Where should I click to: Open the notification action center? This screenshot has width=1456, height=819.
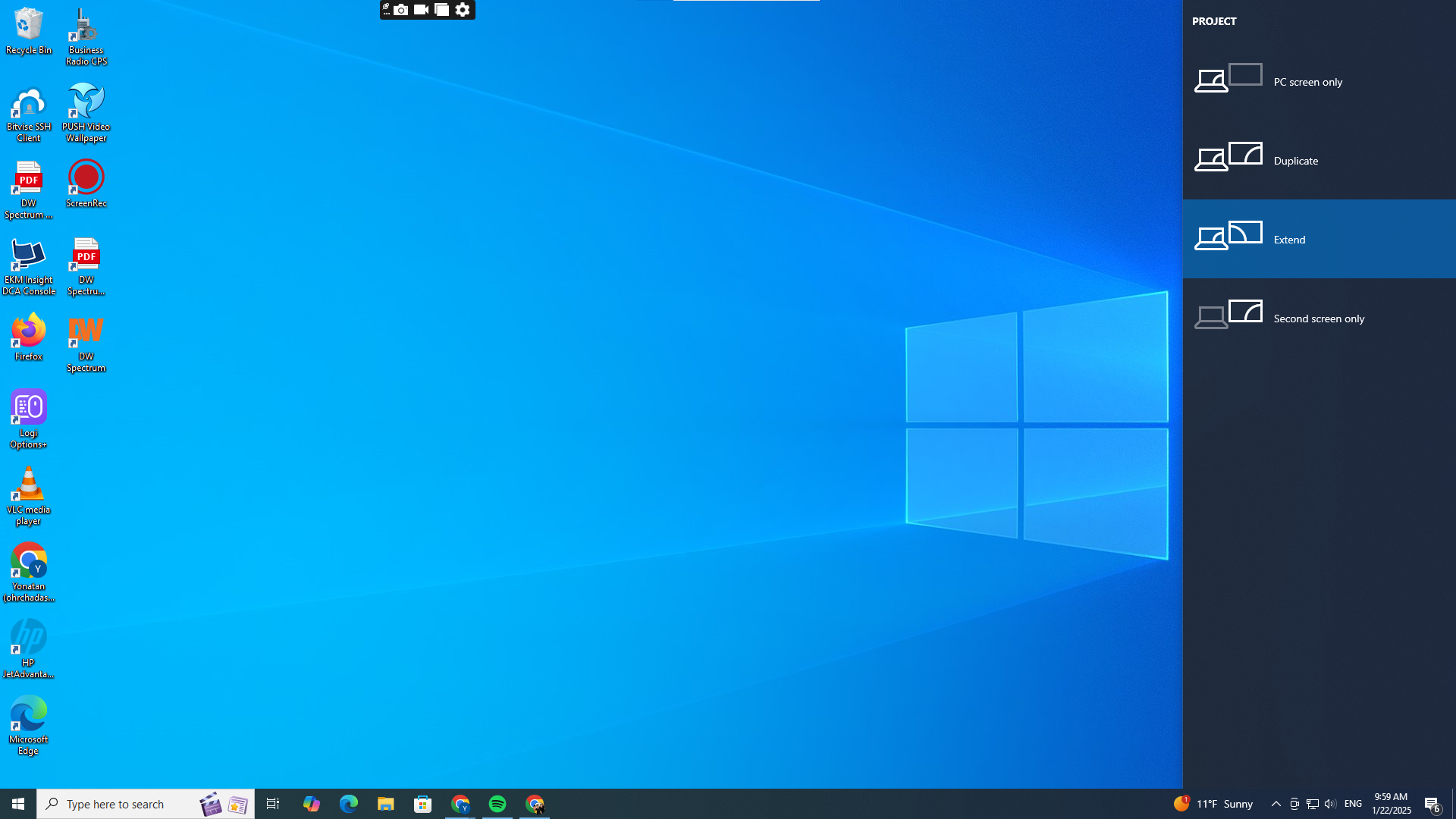1432,804
